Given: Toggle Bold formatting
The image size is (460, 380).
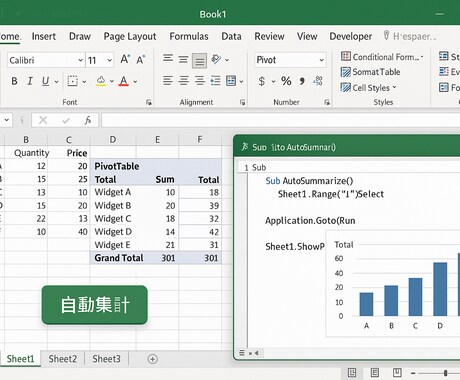Looking at the screenshot, I should coord(14,81).
